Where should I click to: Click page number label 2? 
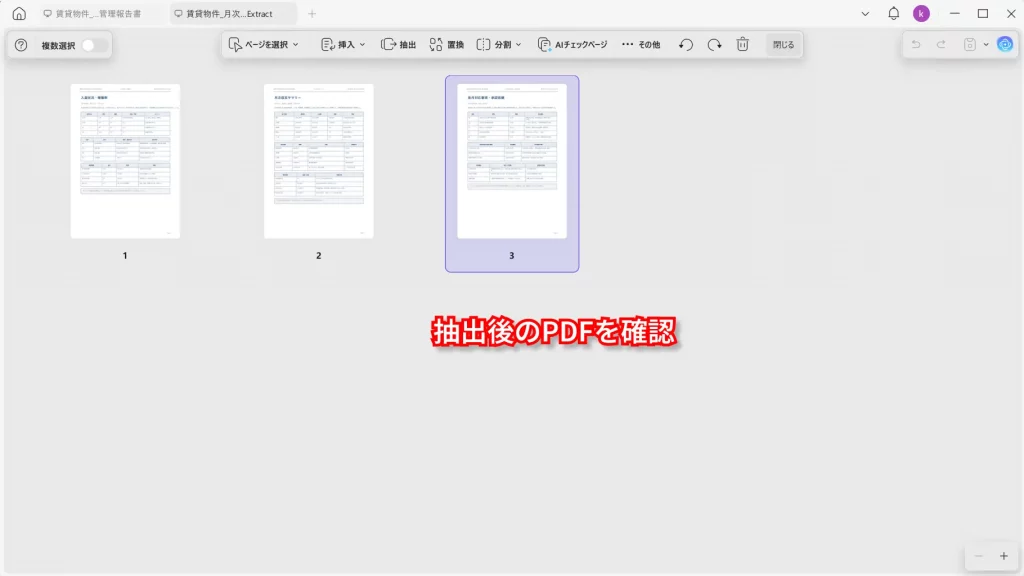(319, 255)
